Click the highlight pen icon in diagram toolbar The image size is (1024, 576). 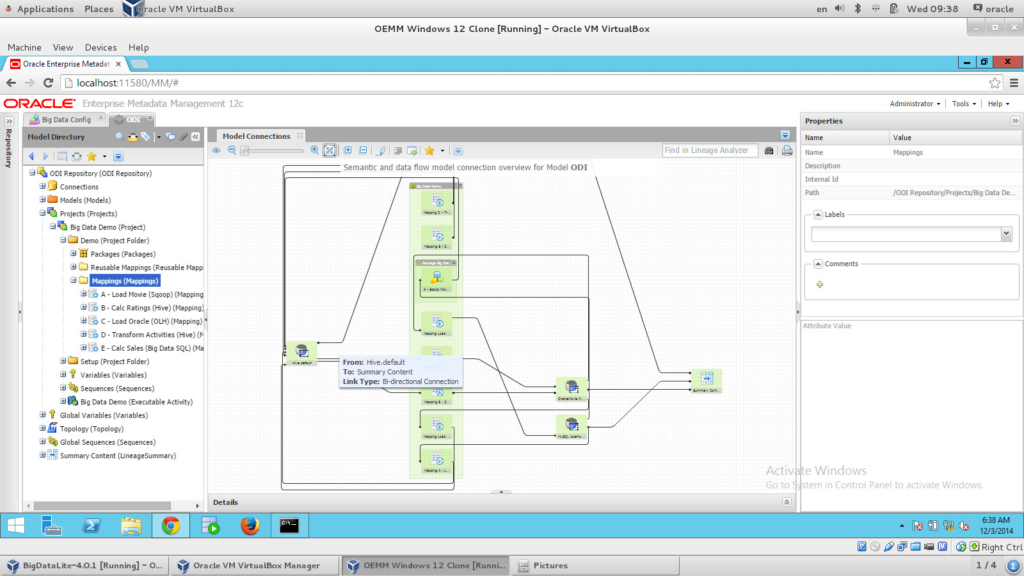point(382,151)
